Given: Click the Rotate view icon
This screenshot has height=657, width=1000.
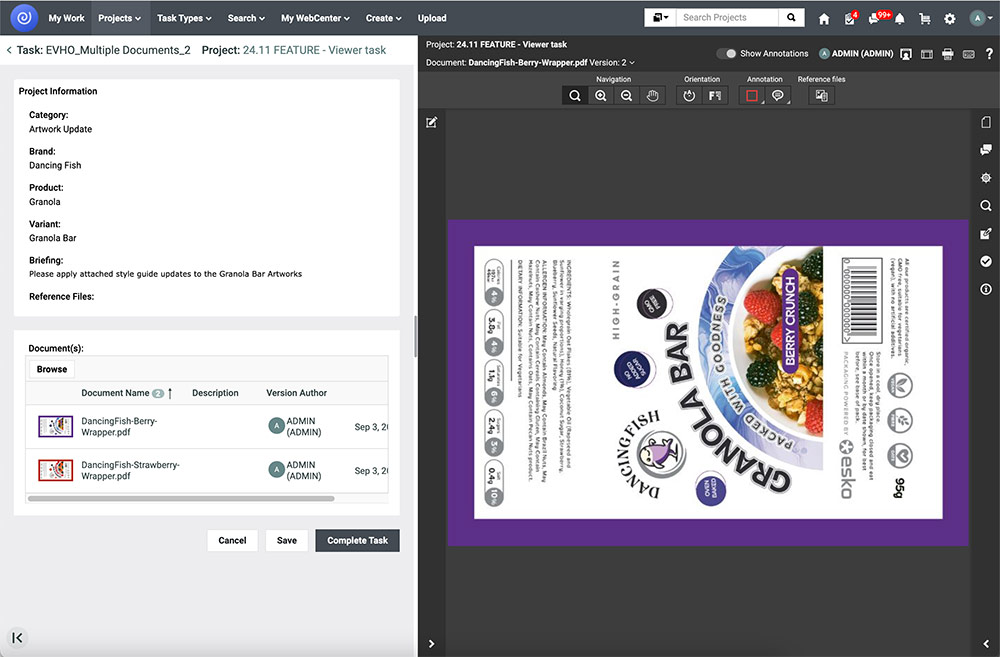Looking at the screenshot, I should pos(689,96).
